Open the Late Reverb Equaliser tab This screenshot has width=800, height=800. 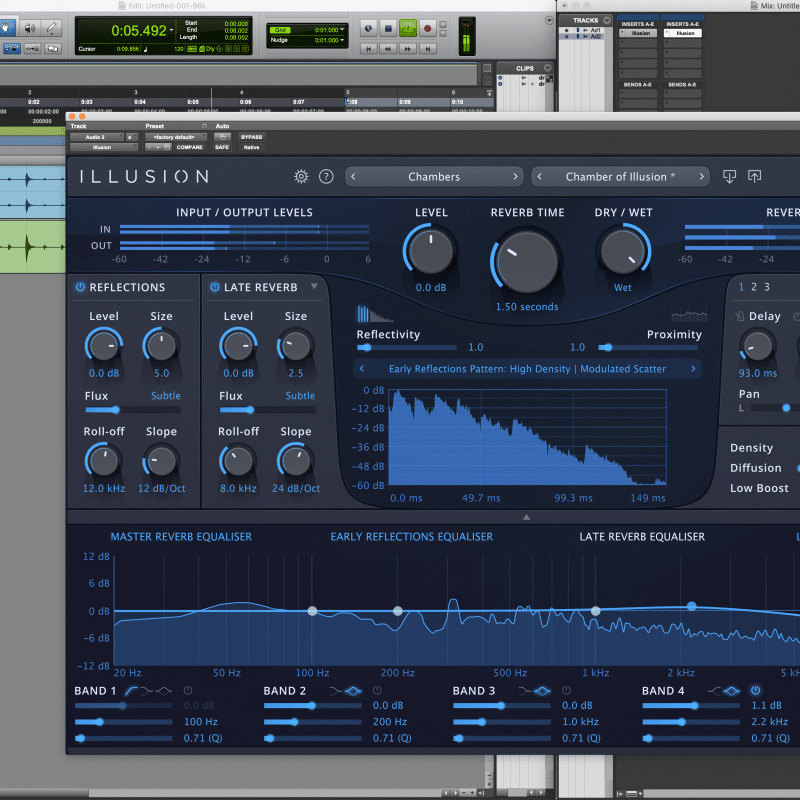(642, 537)
